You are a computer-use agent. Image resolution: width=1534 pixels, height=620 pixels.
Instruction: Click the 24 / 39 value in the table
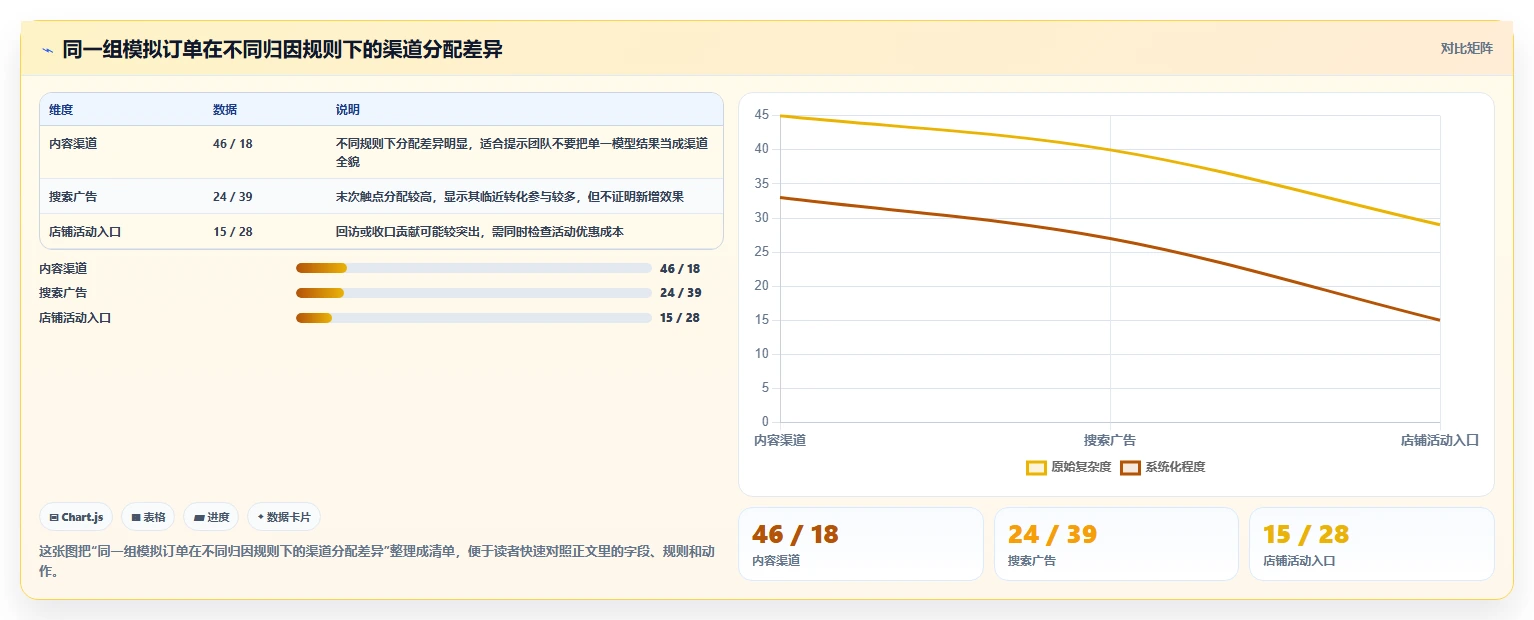tap(233, 196)
